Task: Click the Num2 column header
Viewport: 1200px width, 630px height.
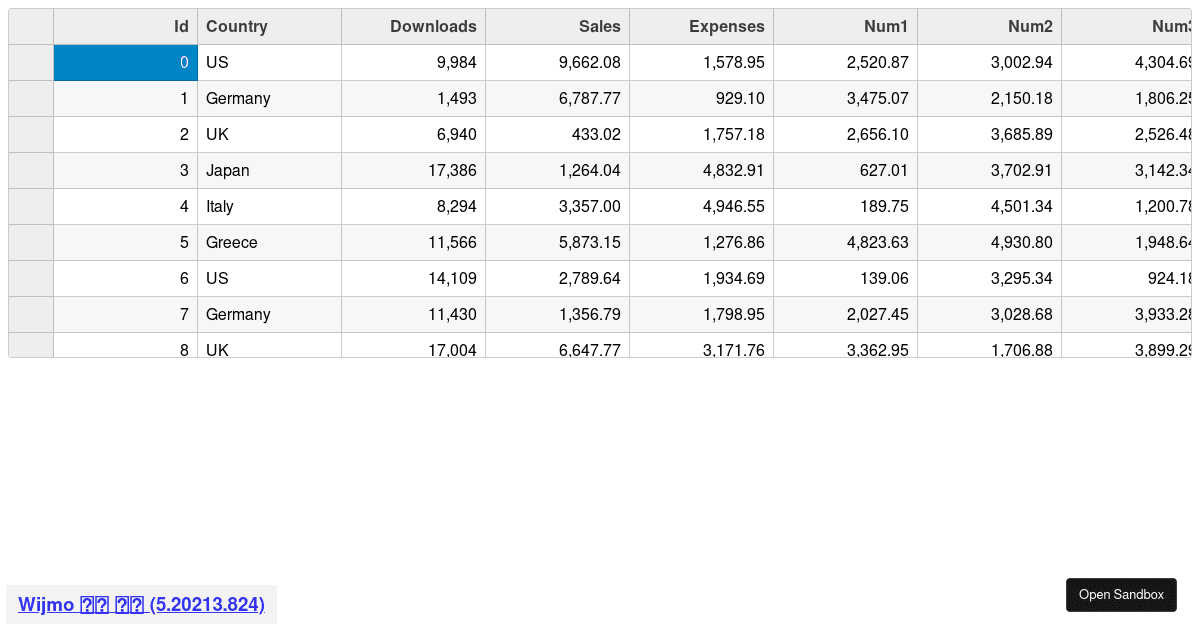Action: tap(989, 27)
